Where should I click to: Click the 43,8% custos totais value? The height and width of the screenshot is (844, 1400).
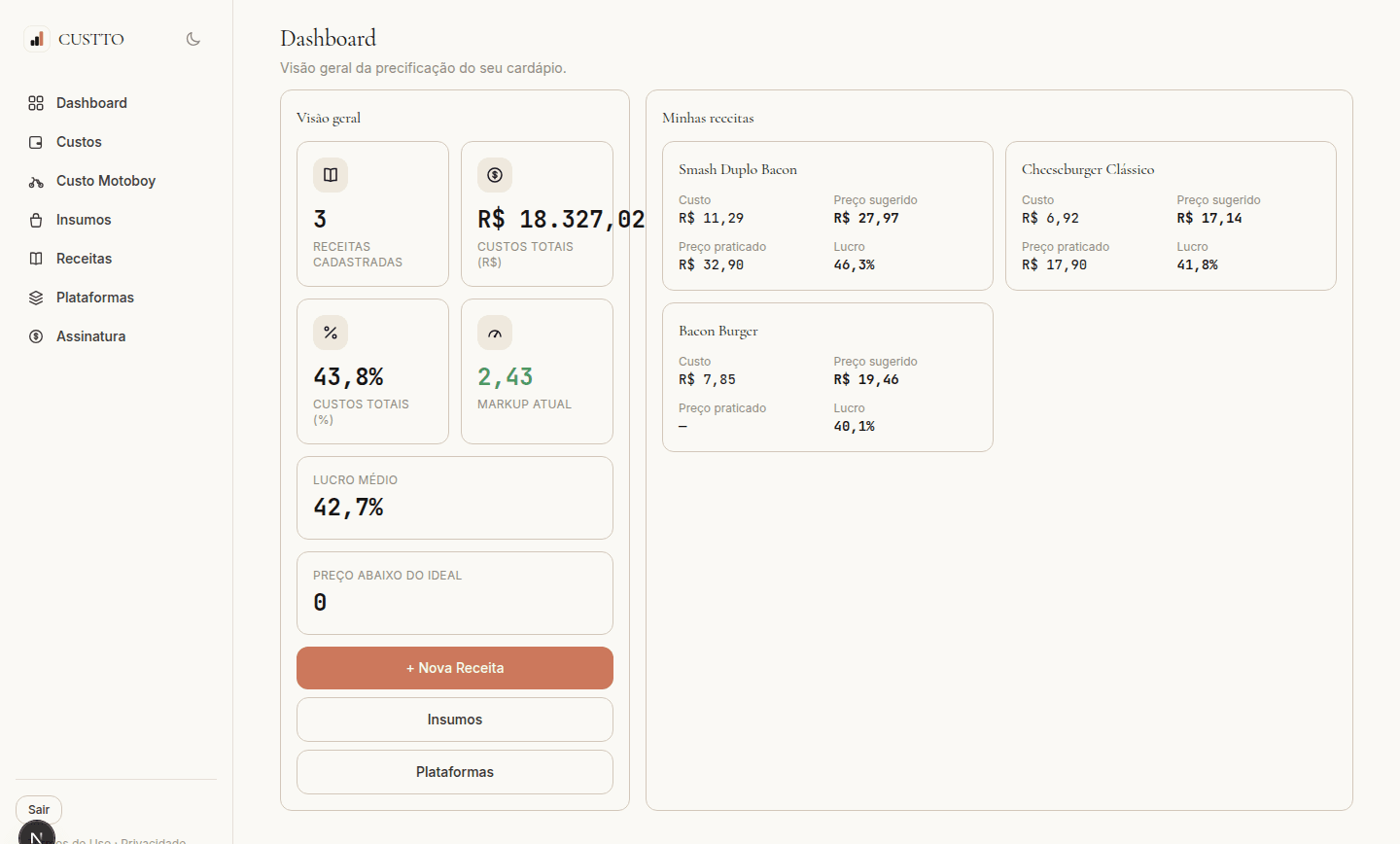click(348, 377)
